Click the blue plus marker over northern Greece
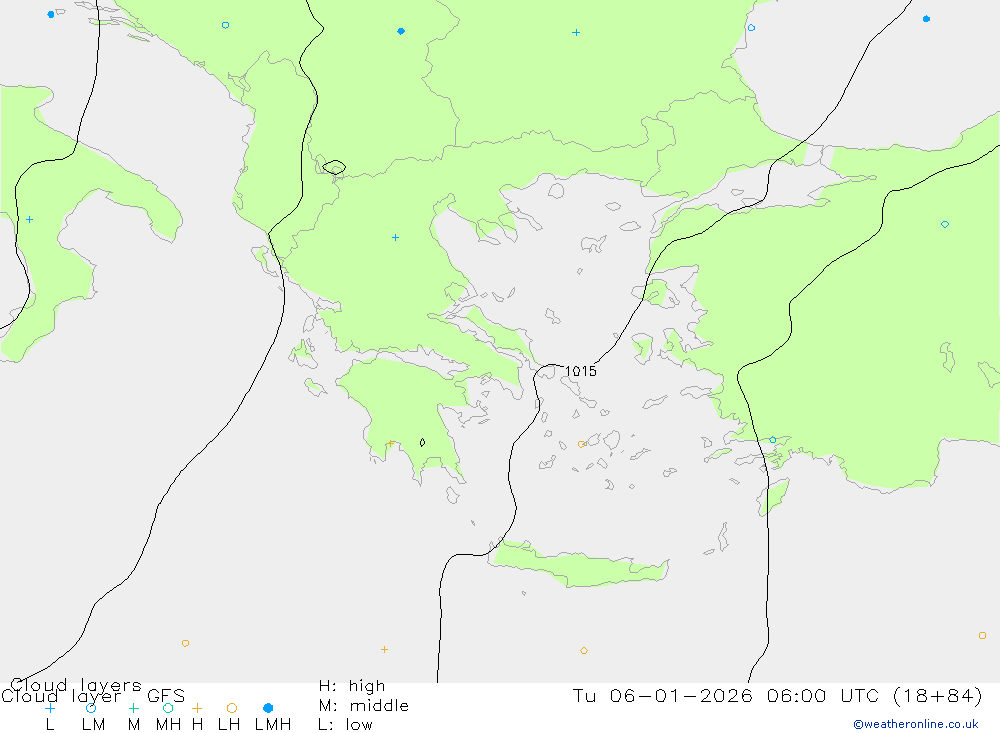Viewport: 1000px width, 733px height. click(x=395, y=237)
